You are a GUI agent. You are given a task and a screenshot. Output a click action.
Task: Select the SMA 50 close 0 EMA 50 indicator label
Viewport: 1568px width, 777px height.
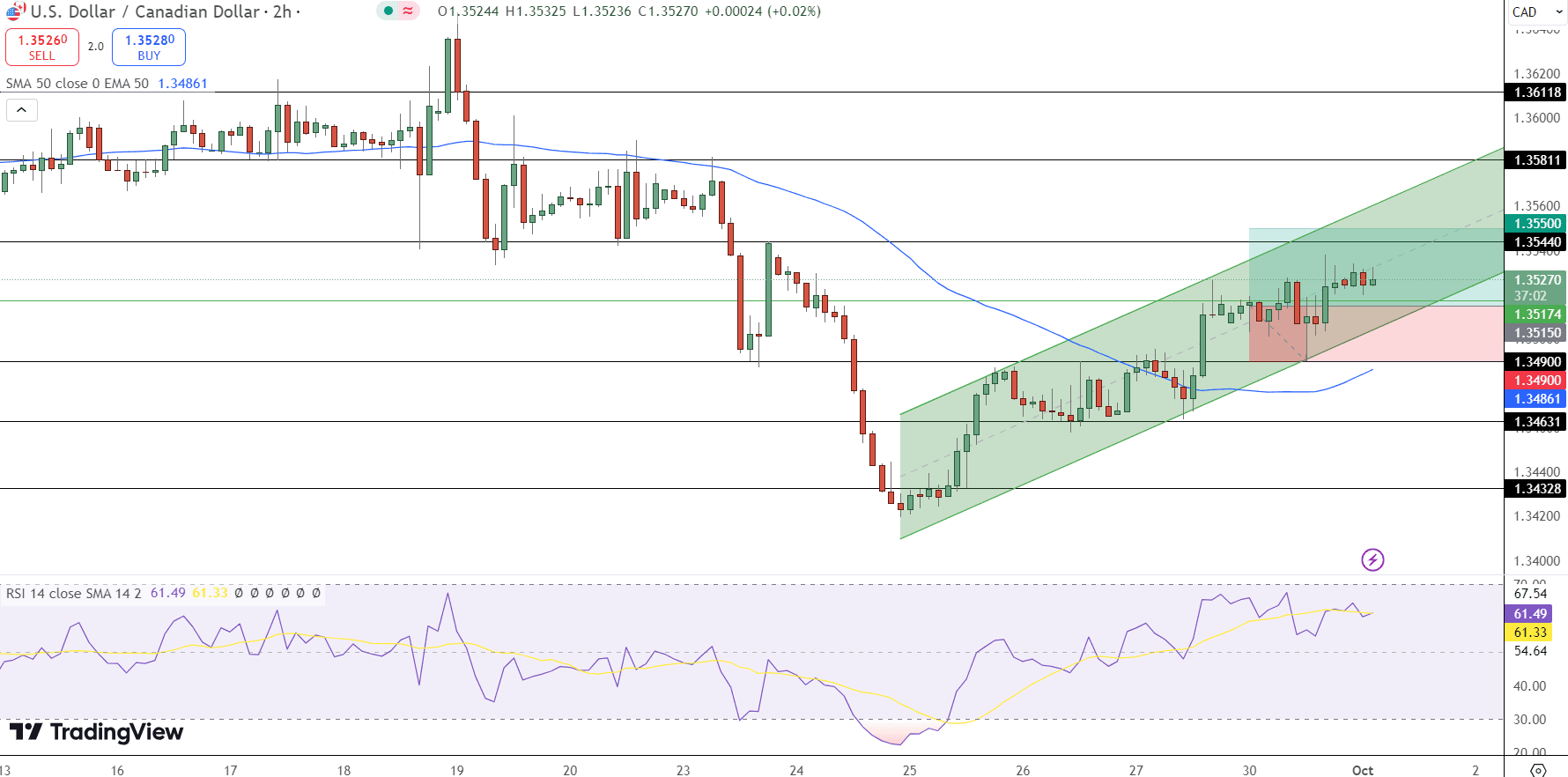tap(78, 84)
